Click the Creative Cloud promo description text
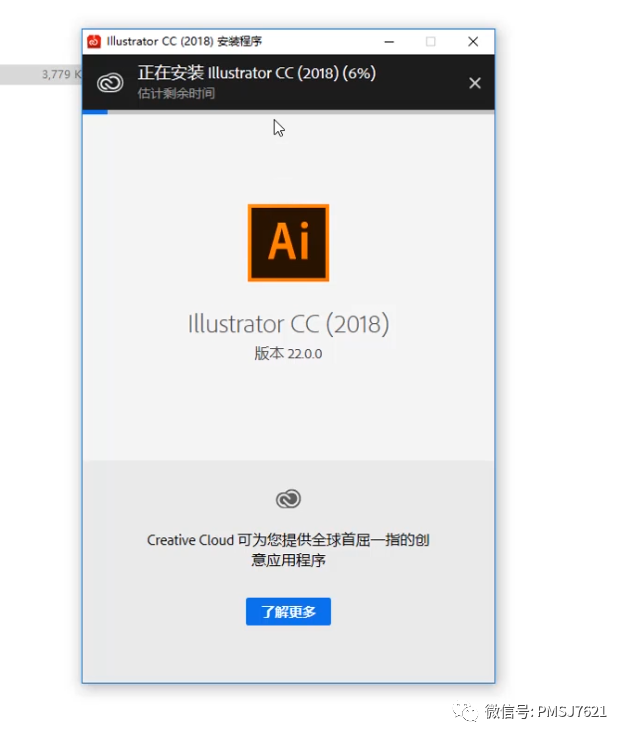The image size is (626, 739). (x=288, y=550)
